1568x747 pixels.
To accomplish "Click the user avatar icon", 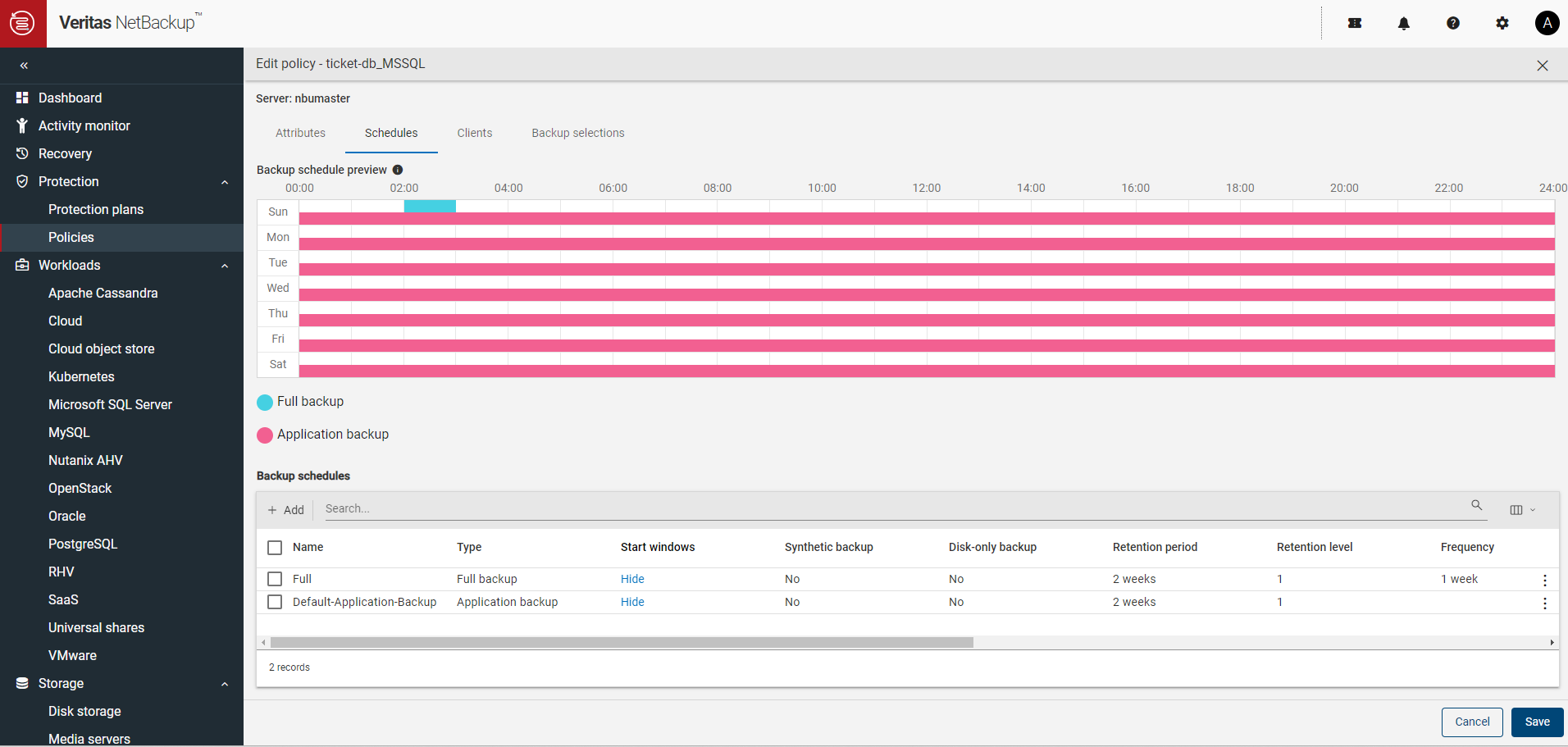I will point(1547,23).
